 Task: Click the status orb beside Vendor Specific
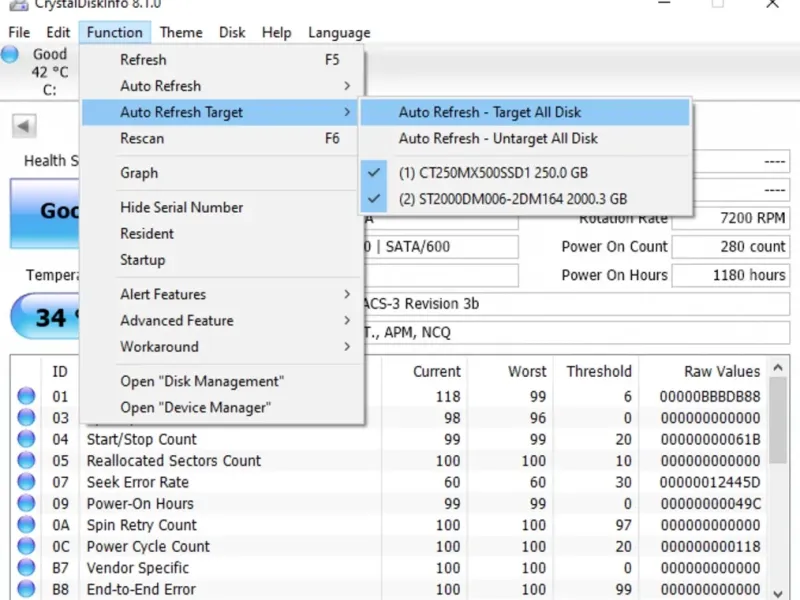tap(26, 567)
